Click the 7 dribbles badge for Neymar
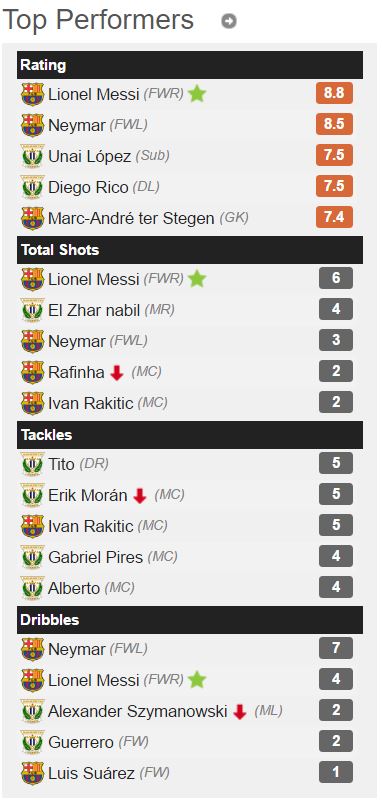 (336, 648)
